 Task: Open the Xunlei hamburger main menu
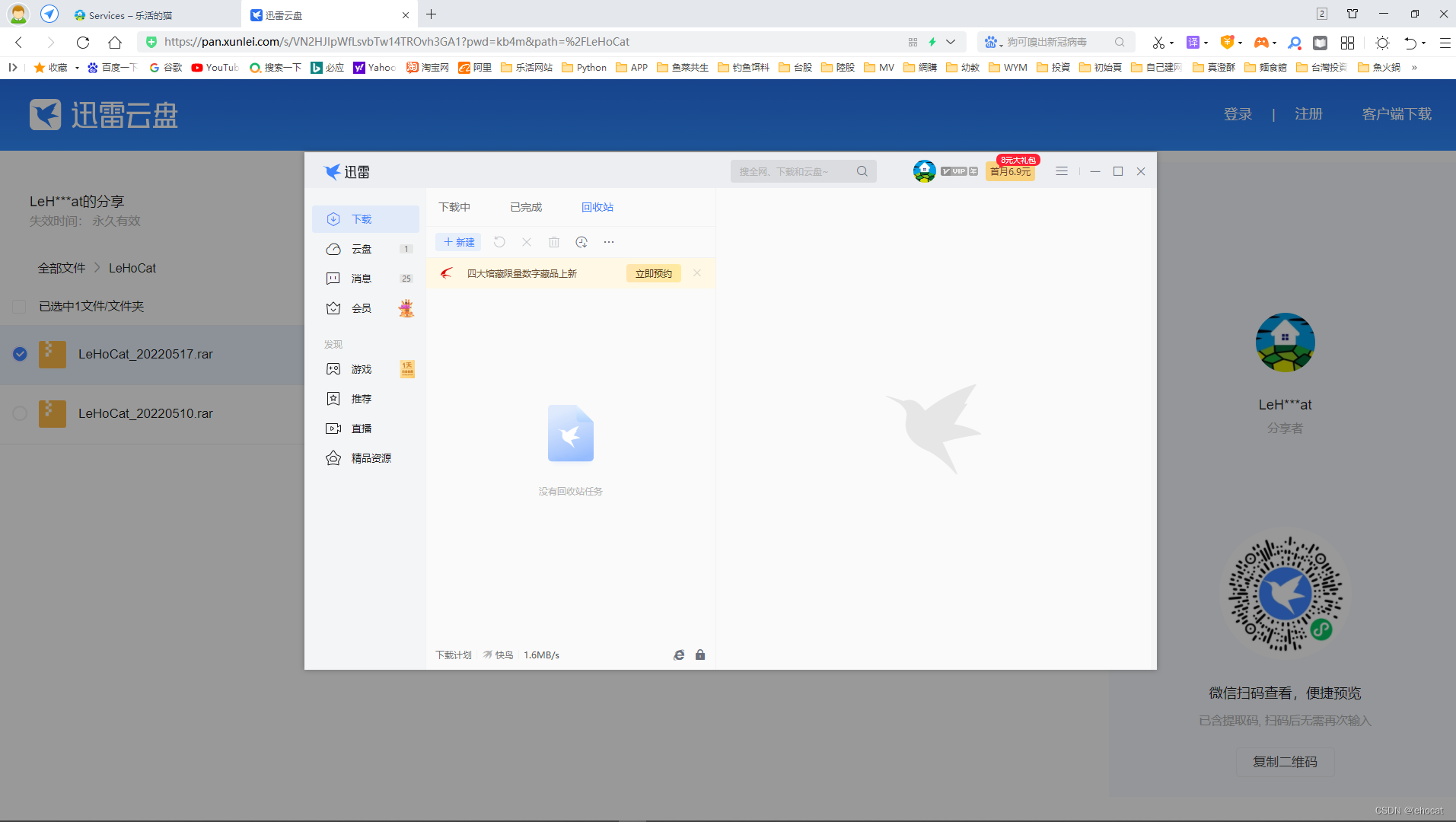(1062, 171)
